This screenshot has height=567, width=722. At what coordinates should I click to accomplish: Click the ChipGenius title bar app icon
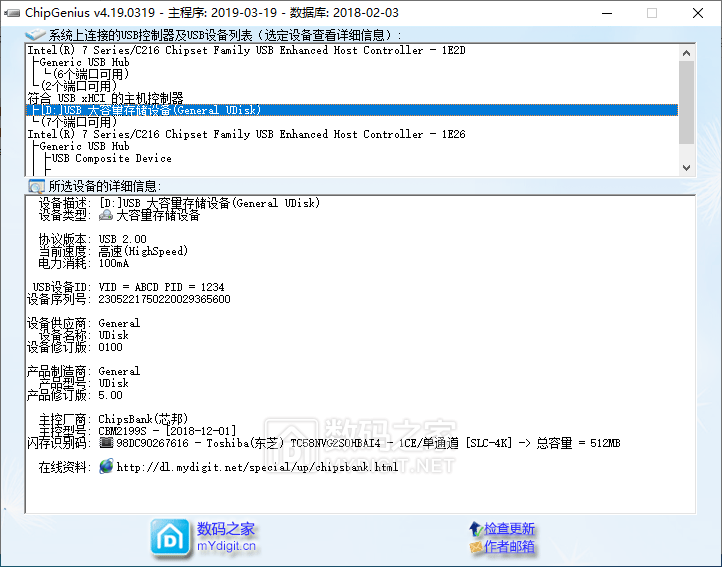[x=12, y=13]
